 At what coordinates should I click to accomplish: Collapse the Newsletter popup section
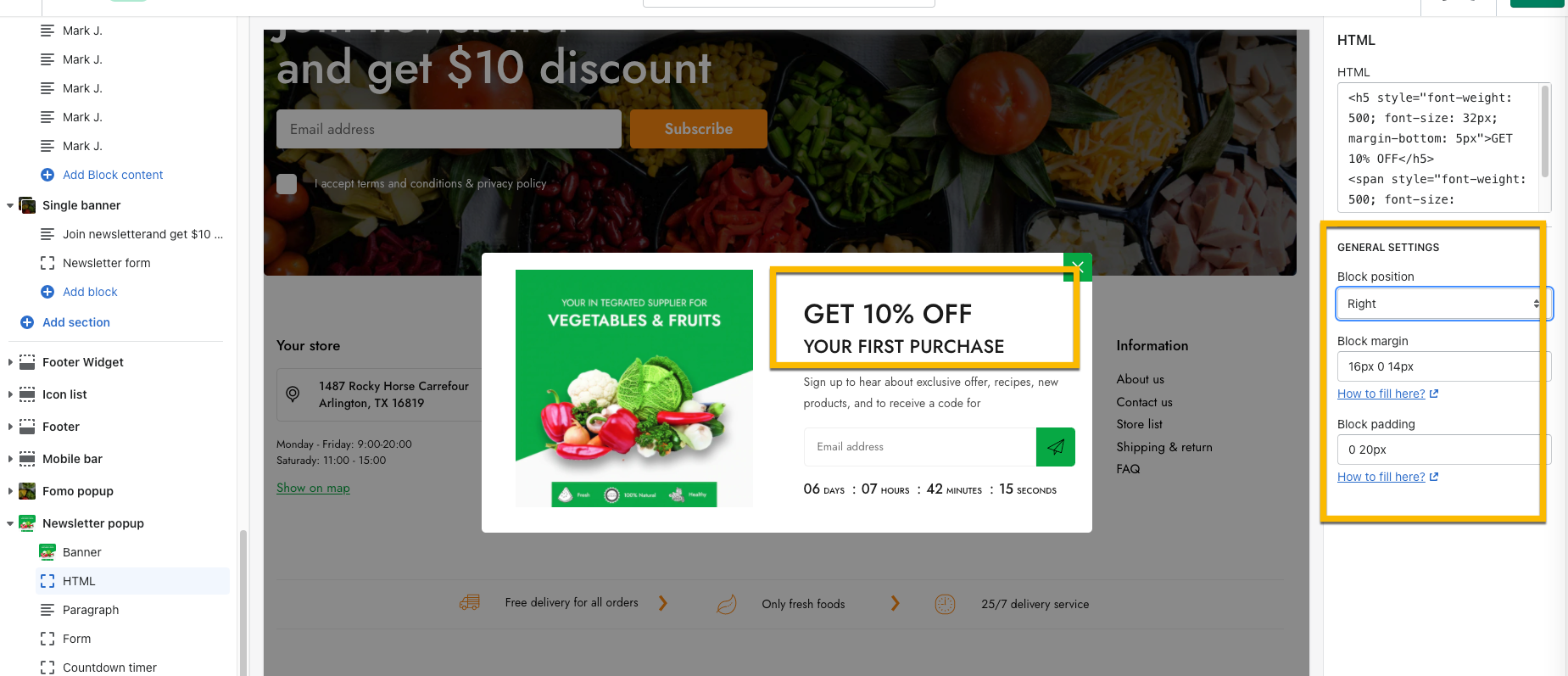tap(10, 523)
